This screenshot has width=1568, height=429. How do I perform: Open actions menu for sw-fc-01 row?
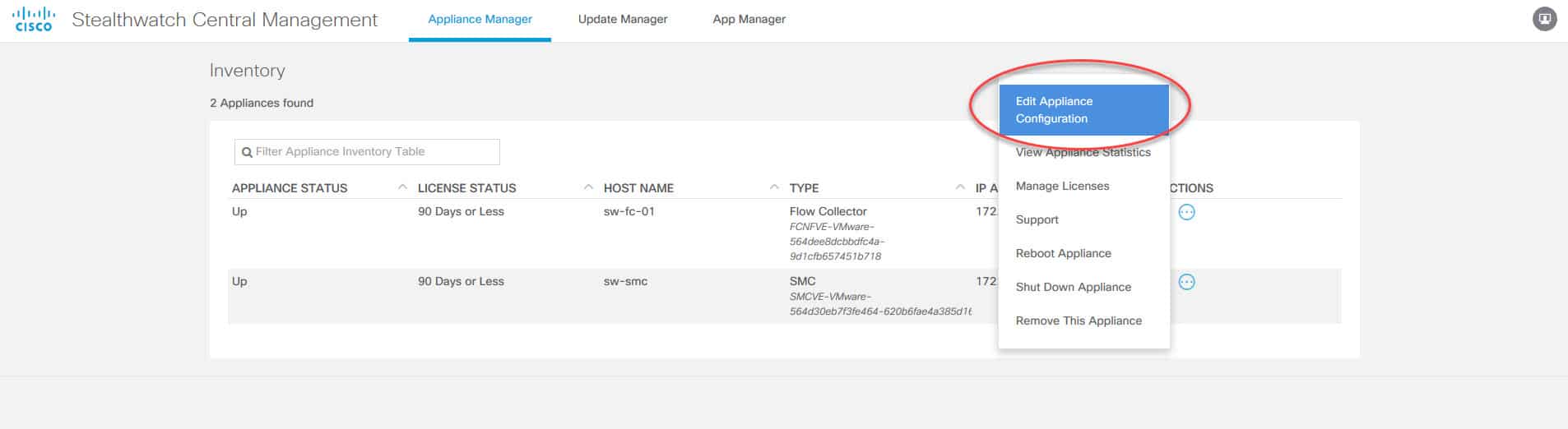1186,212
